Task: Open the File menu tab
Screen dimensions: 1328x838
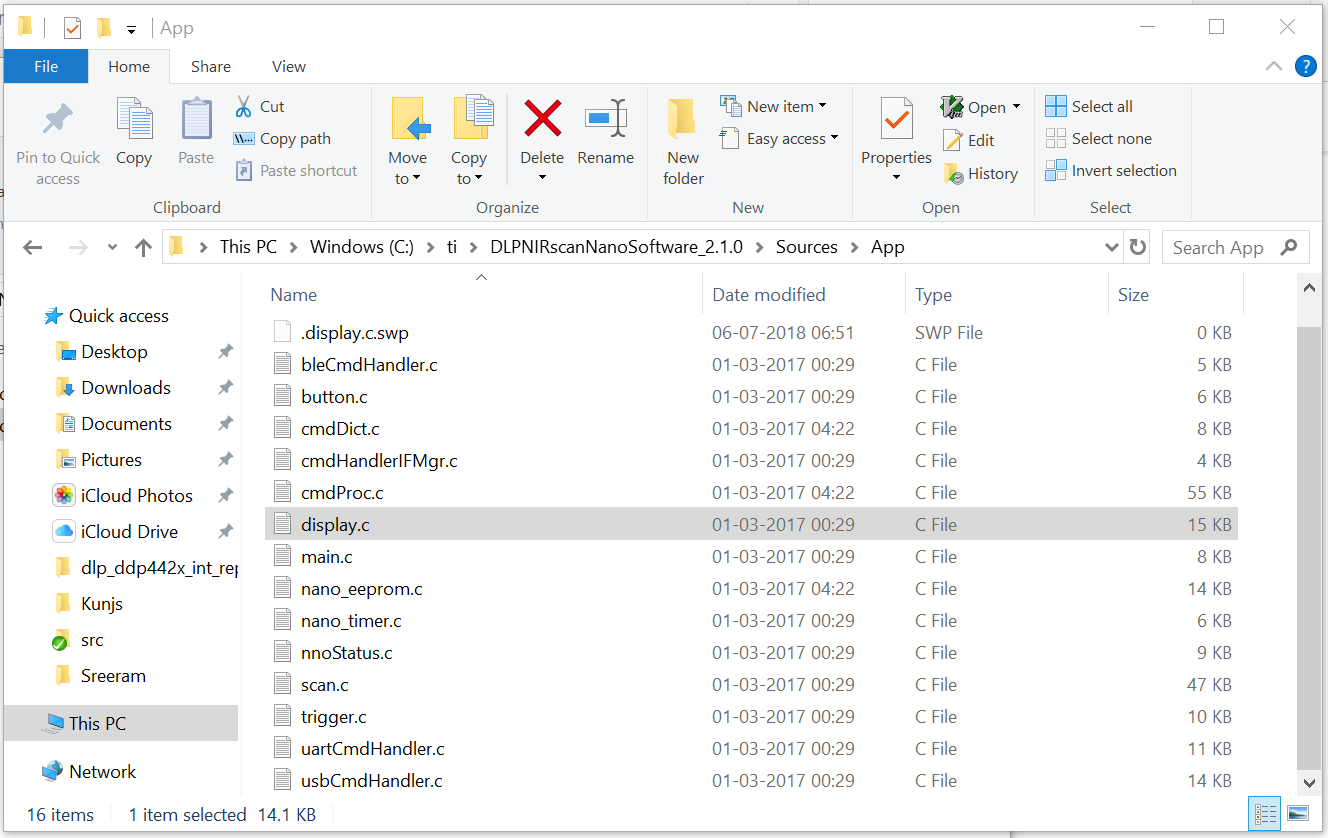Action: [x=46, y=66]
